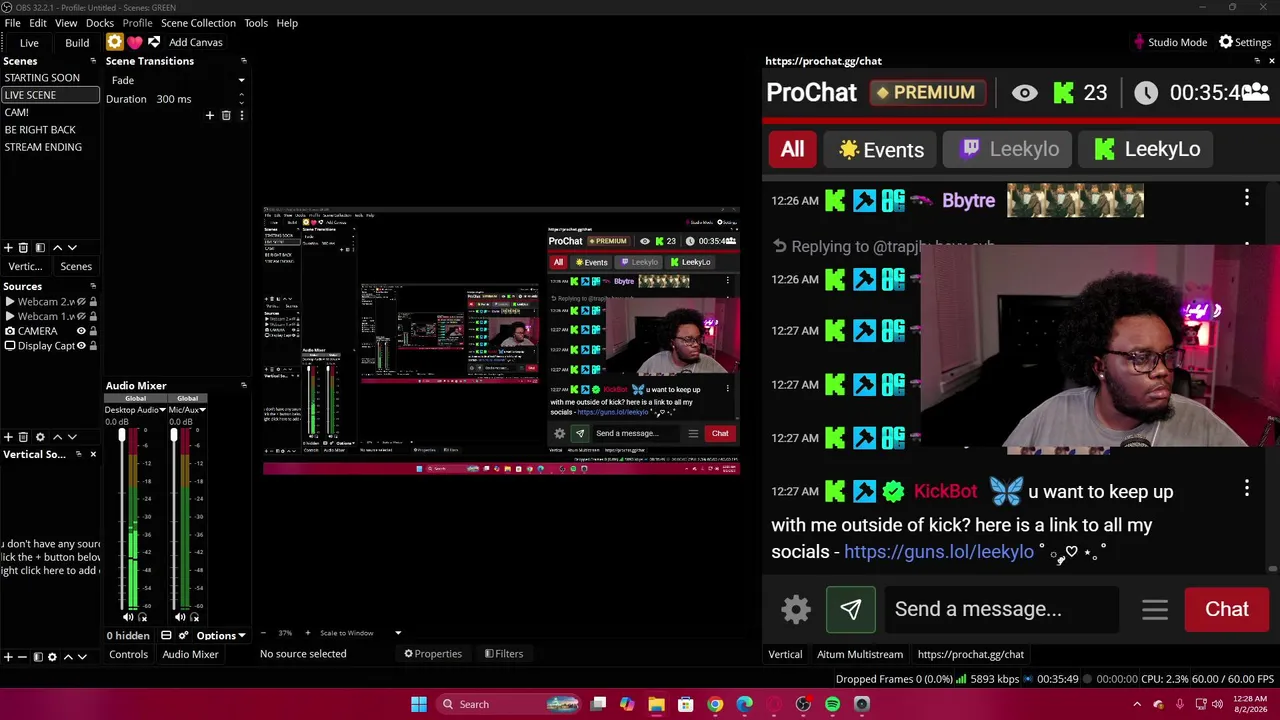The width and height of the screenshot is (1280, 720).
Task: Switch to the Build tab
Action: point(77,43)
